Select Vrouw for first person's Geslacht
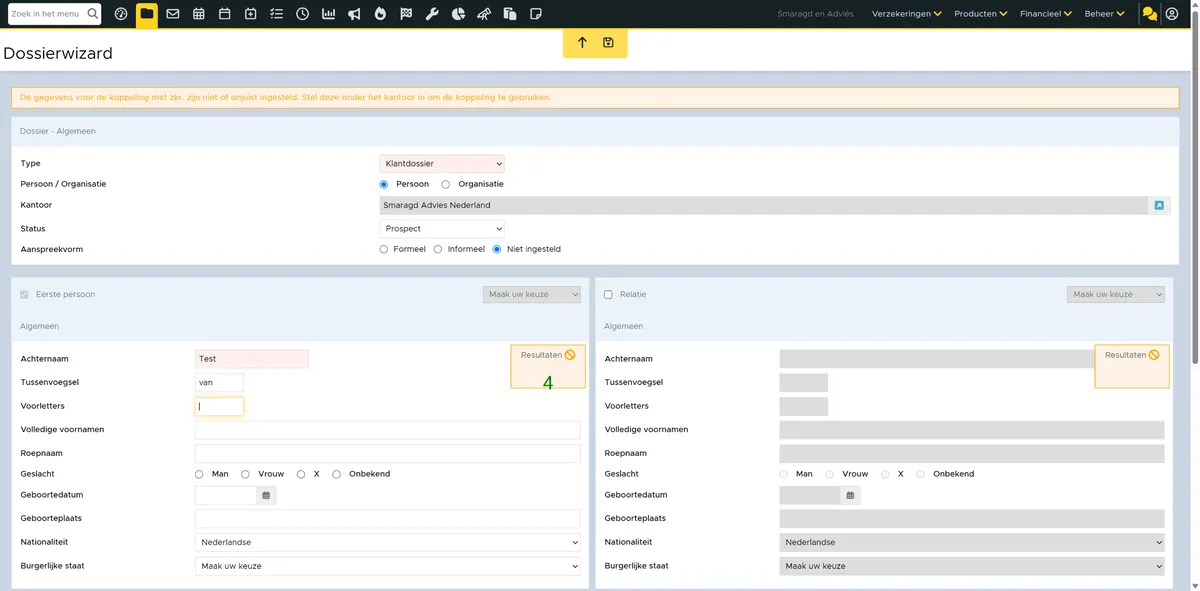 point(245,474)
